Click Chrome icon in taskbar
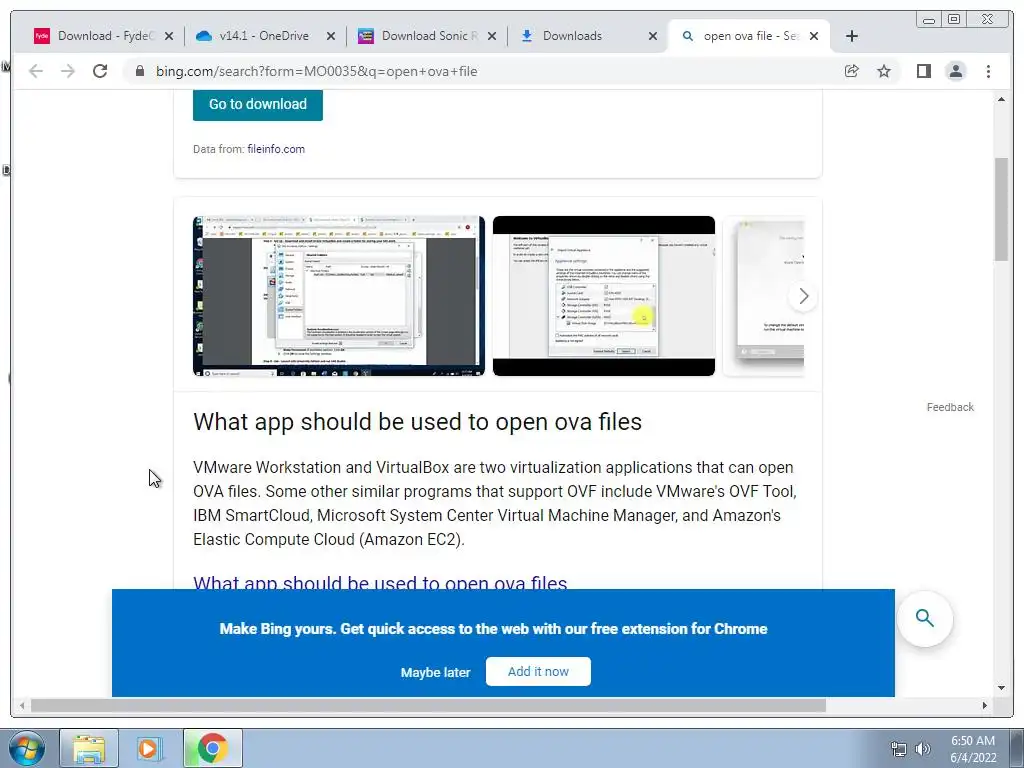The width and height of the screenshot is (1024, 768). coord(212,748)
